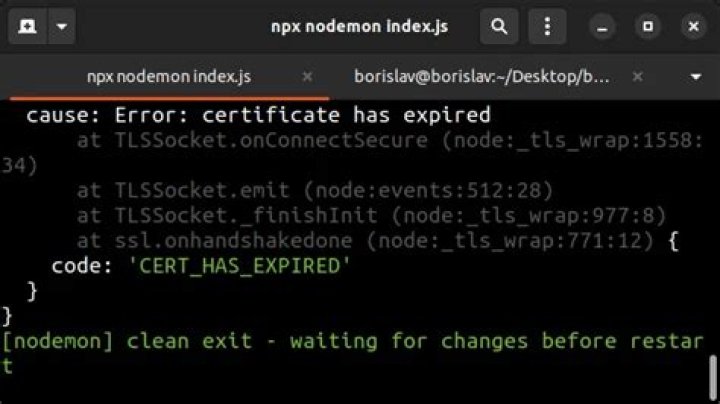The height and width of the screenshot is (404, 720).
Task: Open the terminal search tool
Action: (499, 27)
